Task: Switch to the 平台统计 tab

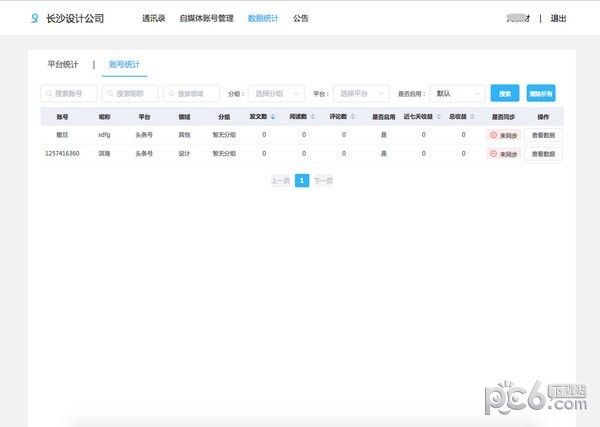Action: point(63,64)
